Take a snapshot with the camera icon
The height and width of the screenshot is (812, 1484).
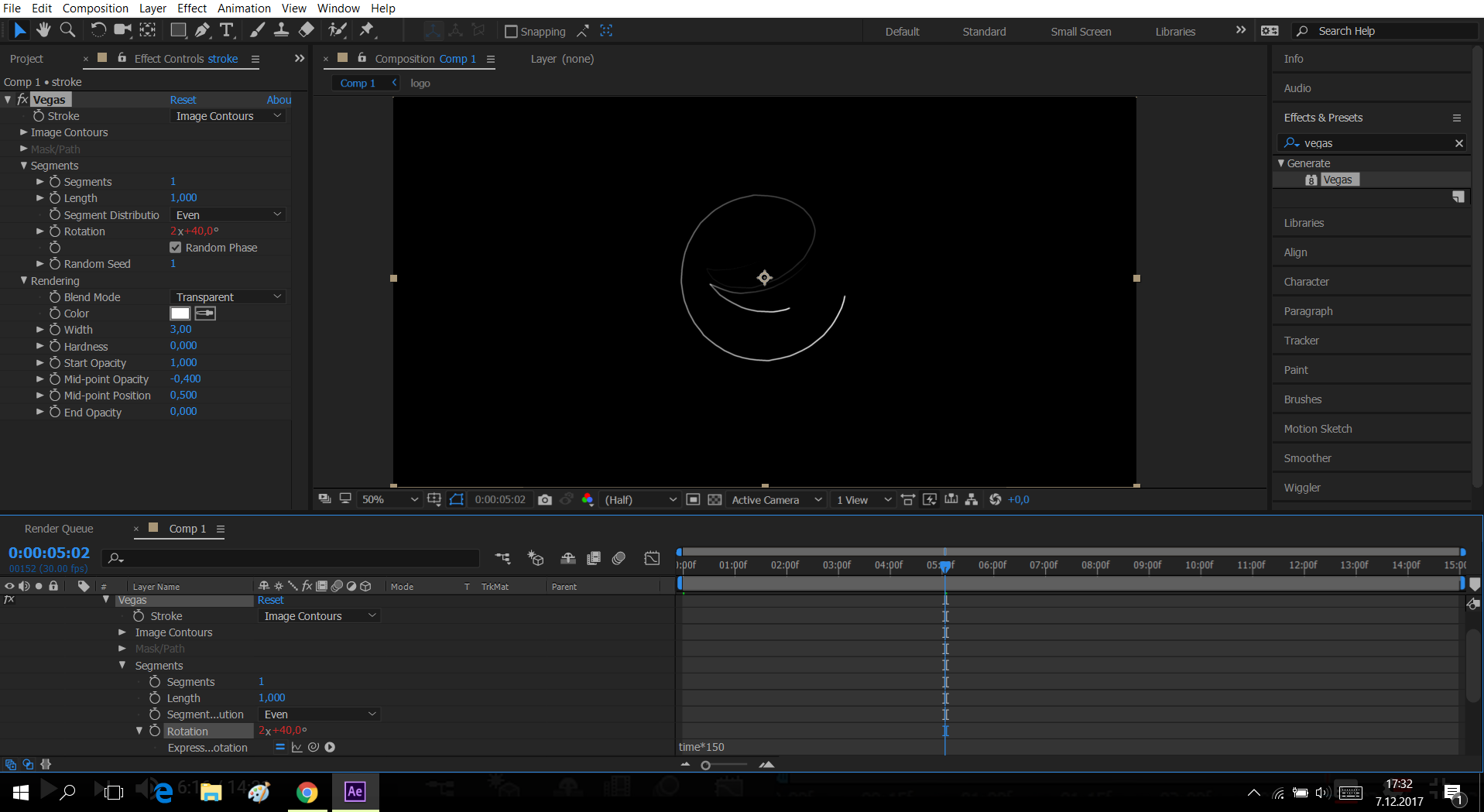545,500
